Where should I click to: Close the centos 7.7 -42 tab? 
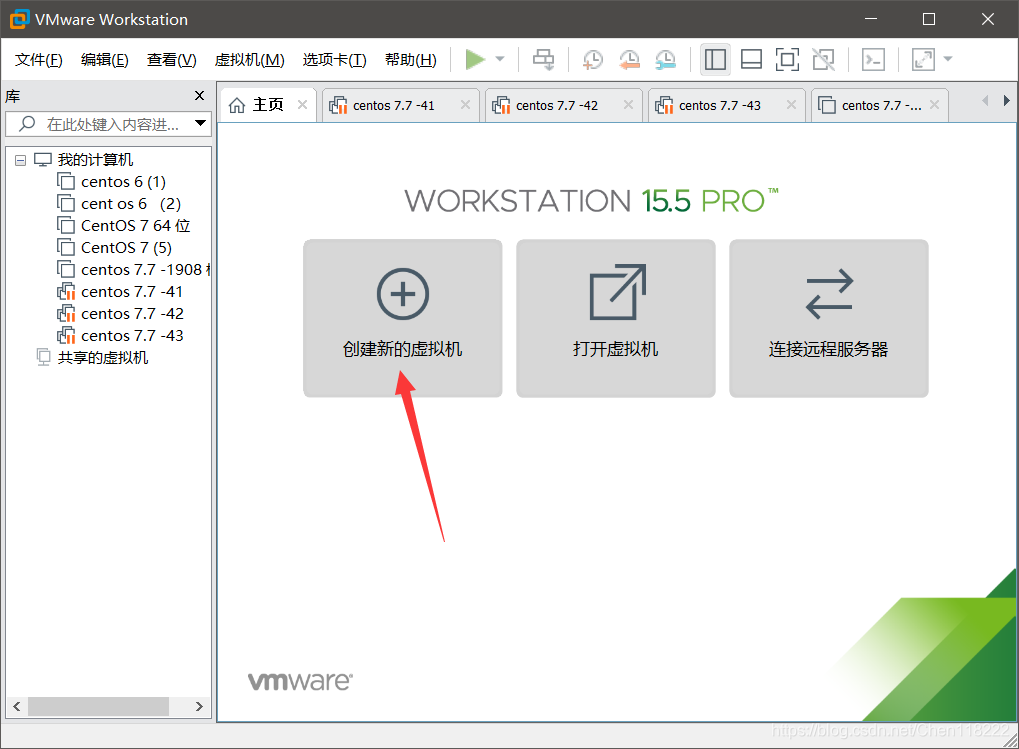[x=628, y=105]
